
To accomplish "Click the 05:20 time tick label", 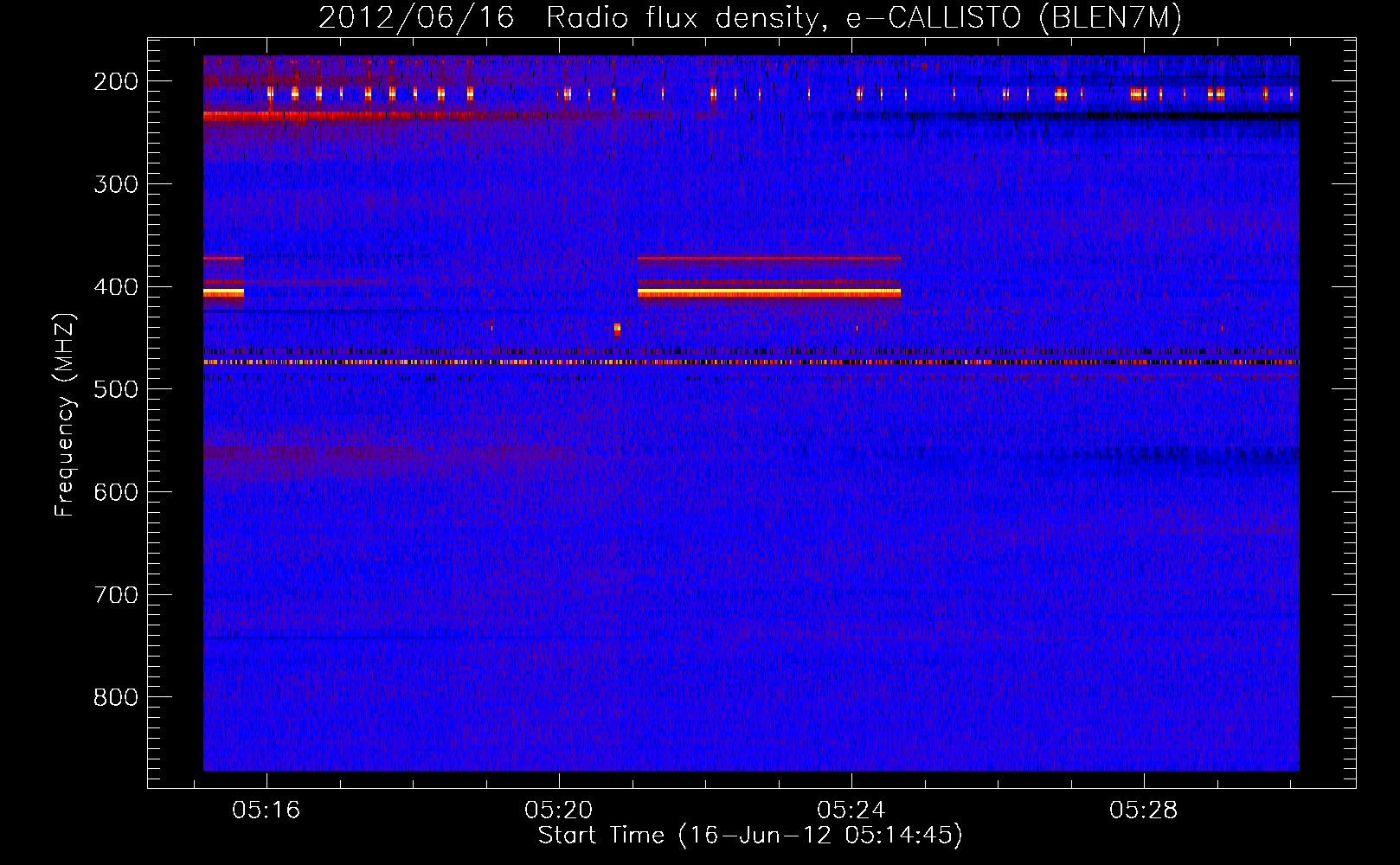I will (559, 810).
